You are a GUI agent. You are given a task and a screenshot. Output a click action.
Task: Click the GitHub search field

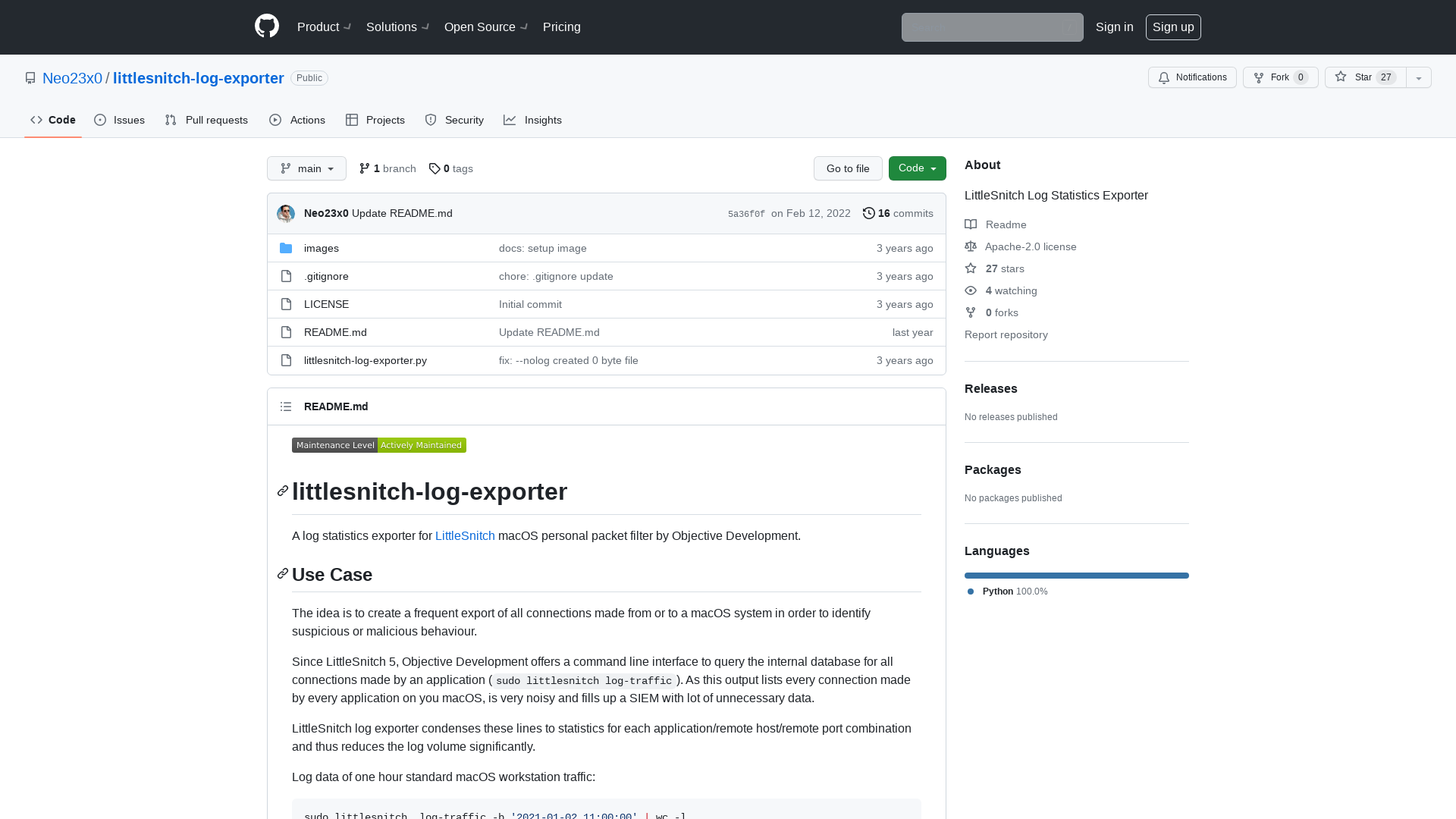click(x=992, y=27)
